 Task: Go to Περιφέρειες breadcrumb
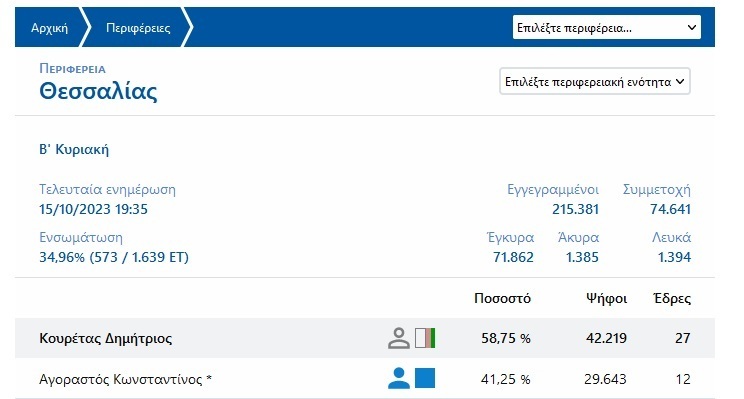[x=138, y=28]
